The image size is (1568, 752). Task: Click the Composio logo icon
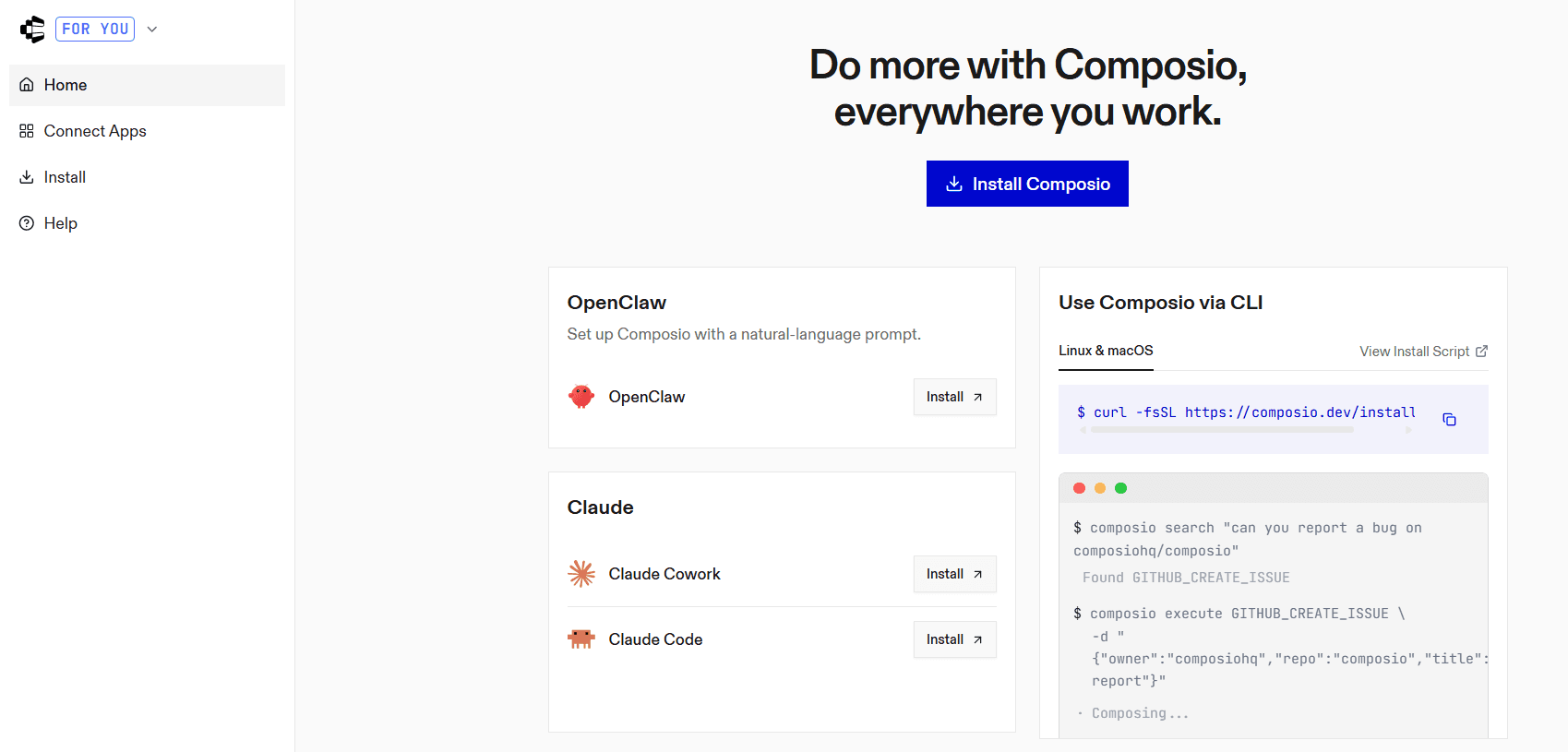32,30
